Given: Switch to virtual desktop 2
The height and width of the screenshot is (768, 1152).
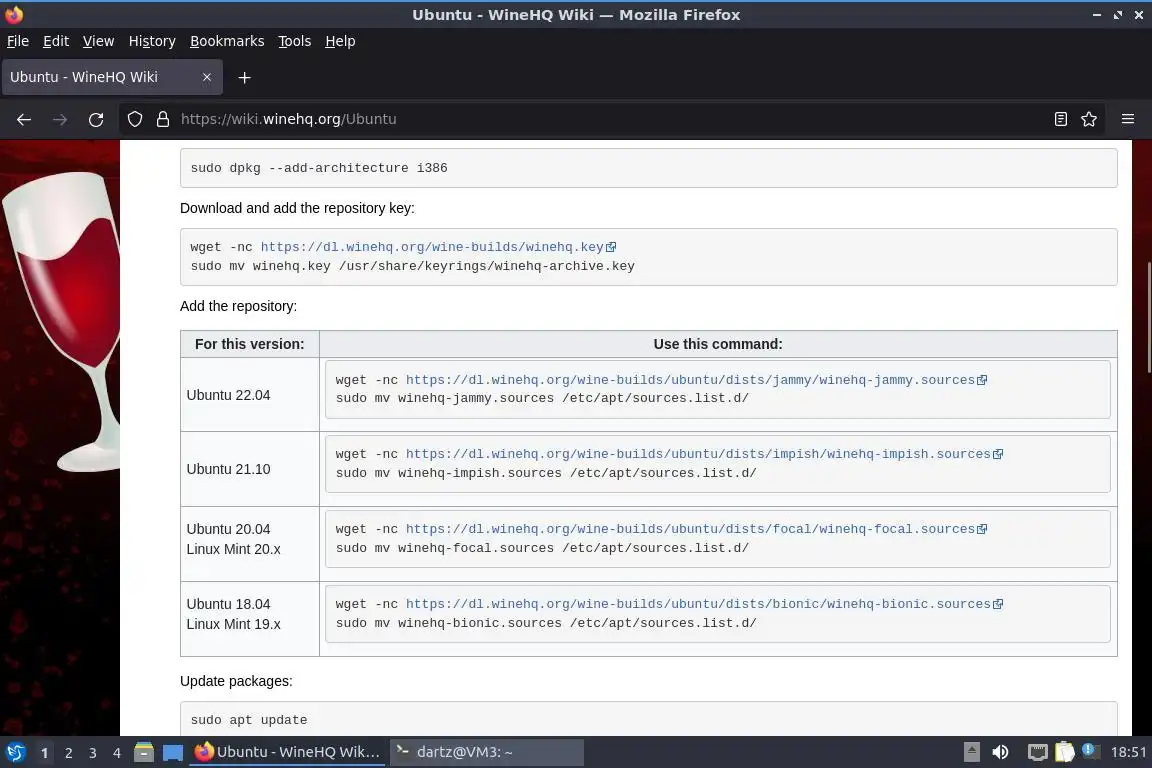Looking at the screenshot, I should coord(68,753).
